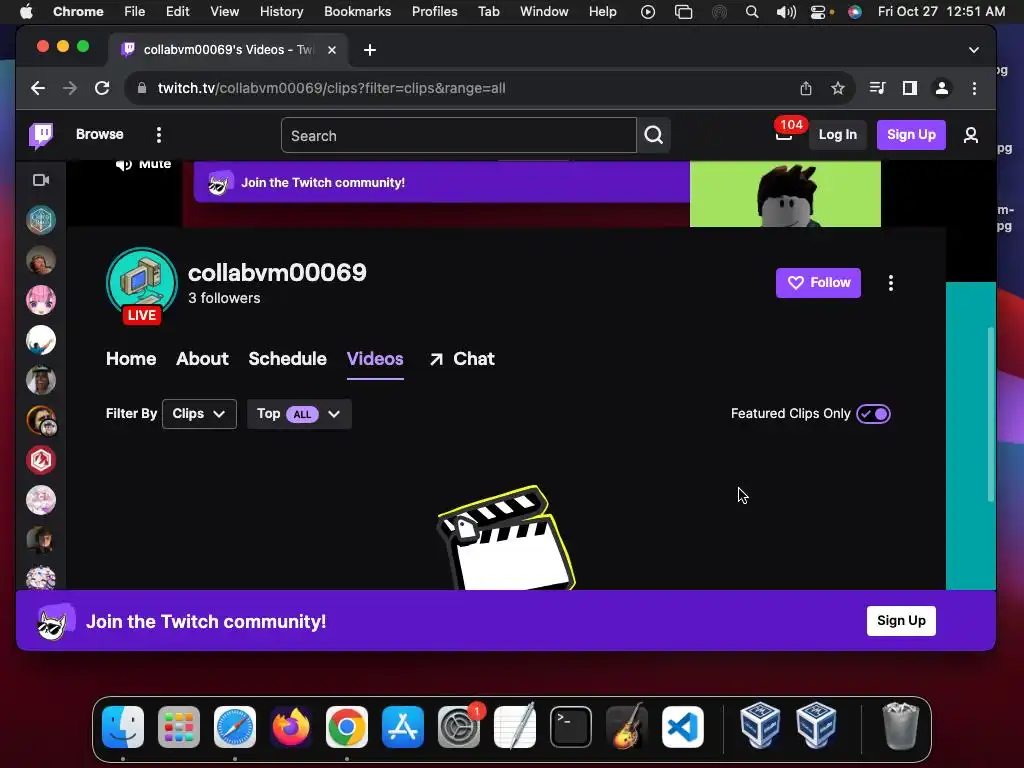Click the Chrome address bar URL
Viewport: 1024px width, 768px height.
[x=332, y=88]
